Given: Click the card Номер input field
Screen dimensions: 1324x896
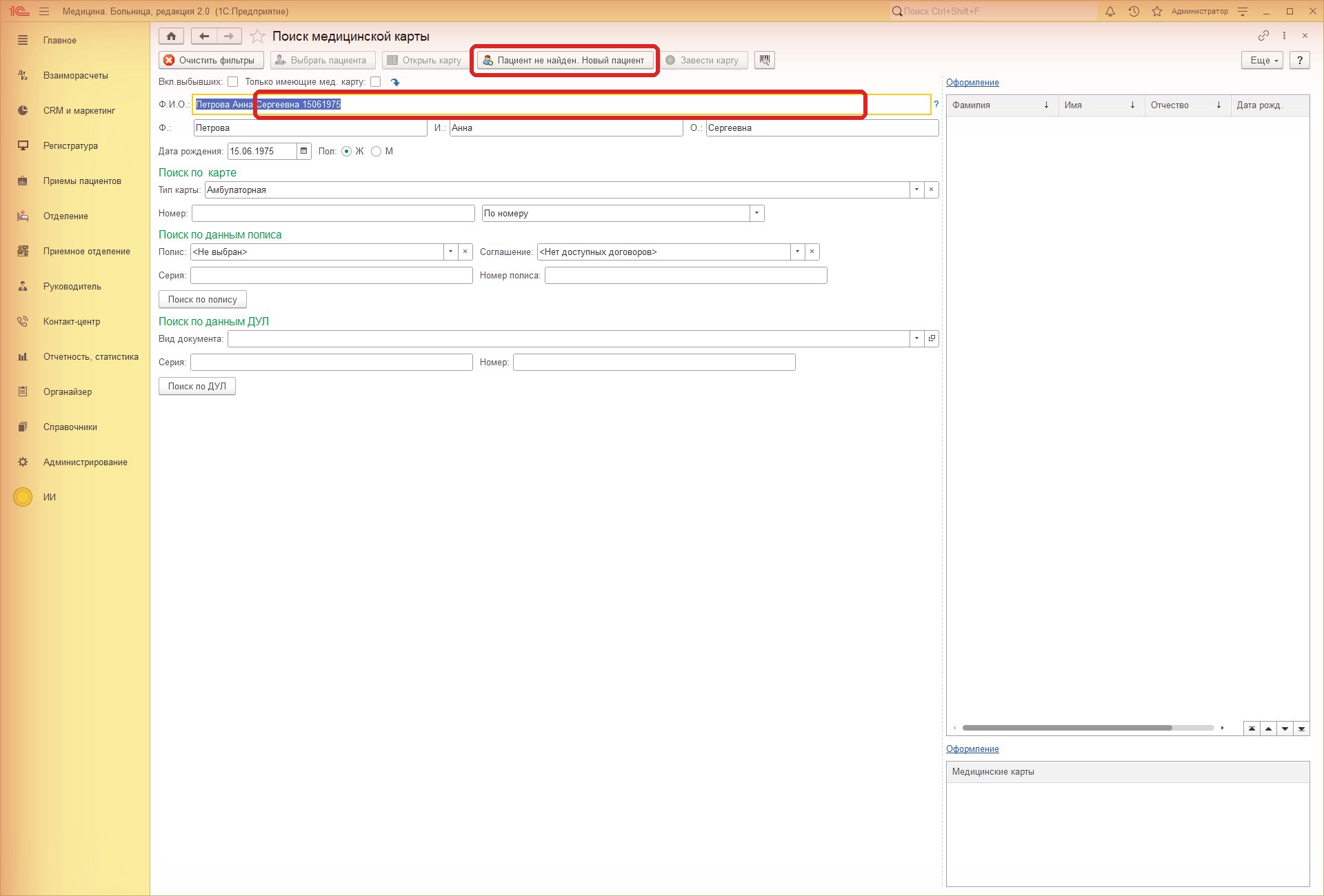Looking at the screenshot, I should 333,213.
